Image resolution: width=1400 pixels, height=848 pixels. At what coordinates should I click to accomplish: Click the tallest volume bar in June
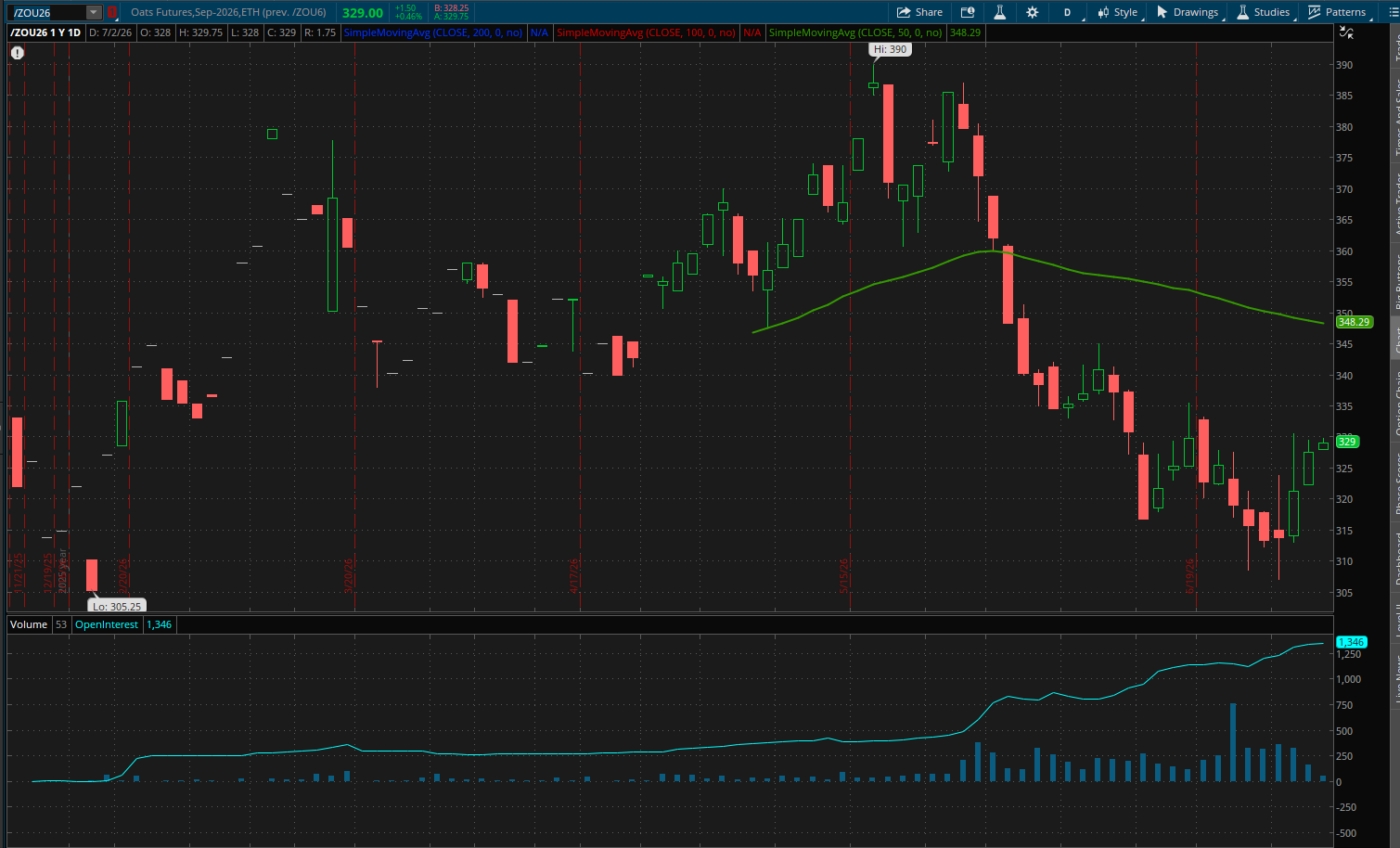tap(1233, 742)
